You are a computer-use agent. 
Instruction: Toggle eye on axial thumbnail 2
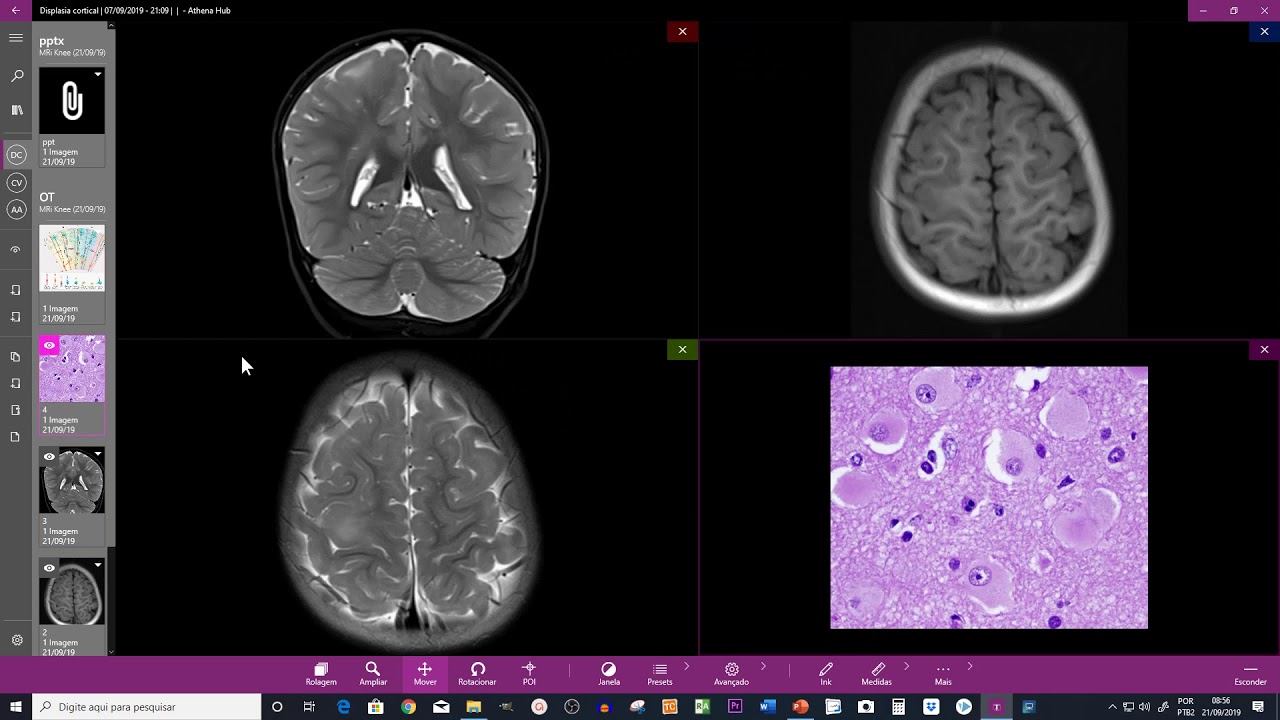coord(49,567)
